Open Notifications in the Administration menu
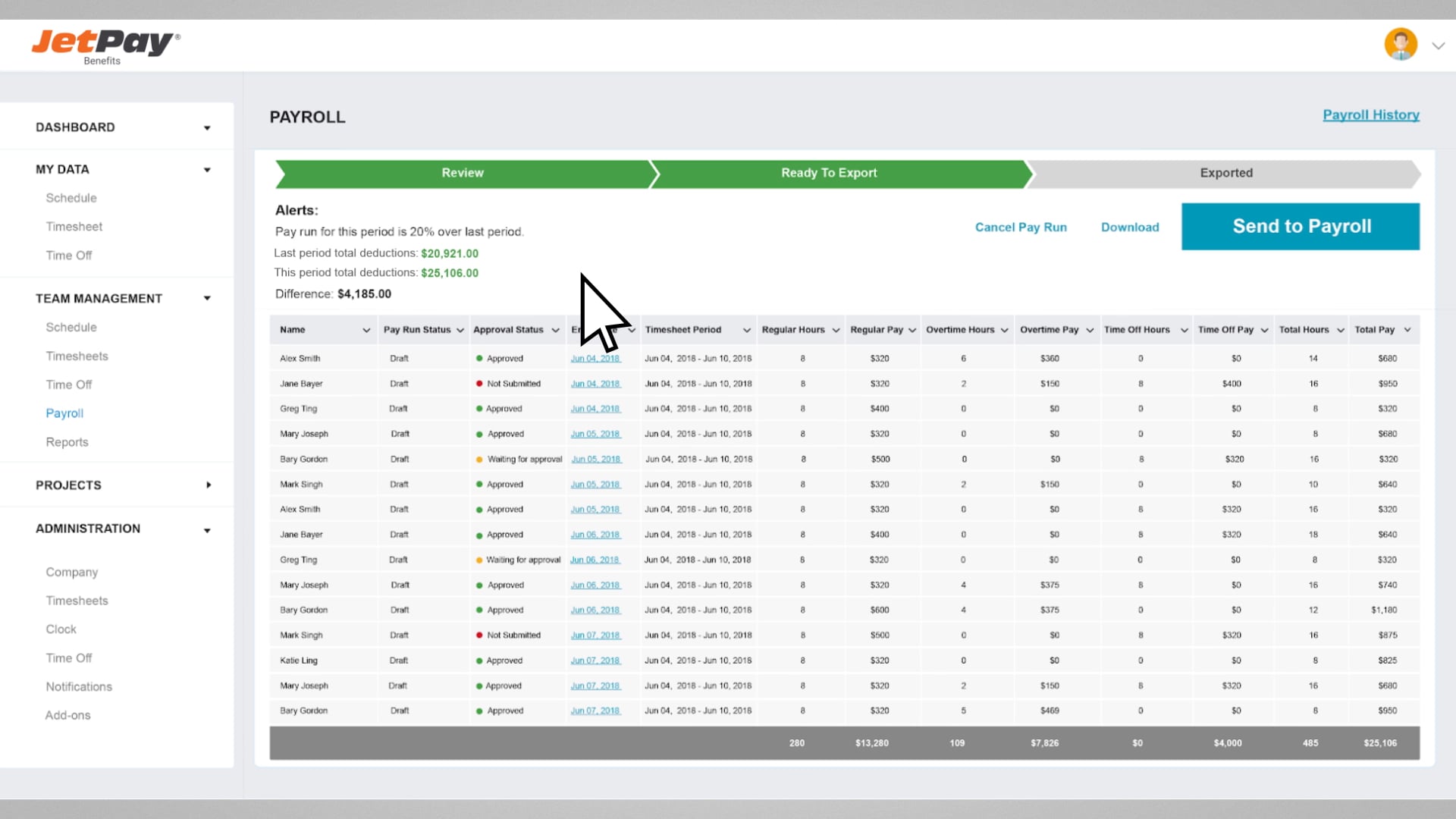Image resolution: width=1456 pixels, height=819 pixels. coord(79,687)
